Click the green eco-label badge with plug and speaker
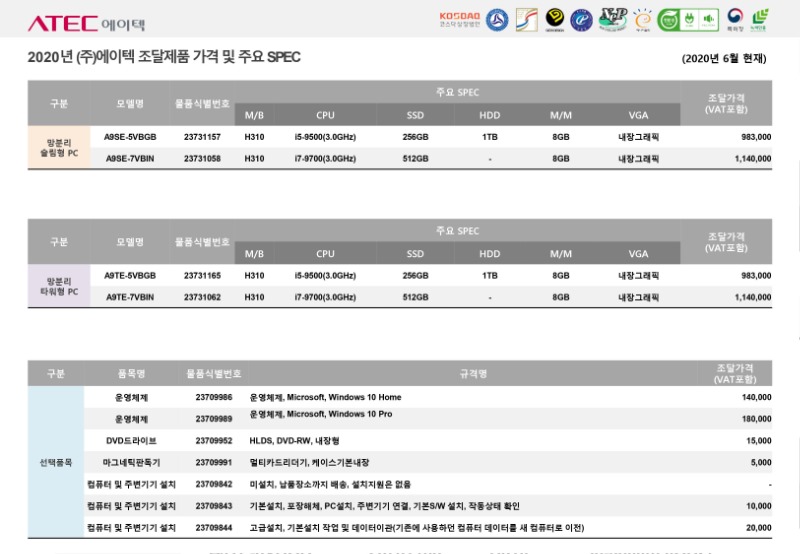800x554 pixels. click(688, 20)
